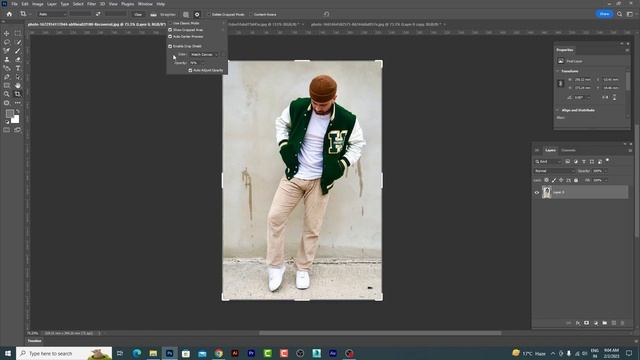The width and height of the screenshot is (640, 360).
Task: Click the crop settings gear icon
Action: coord(197,14)
